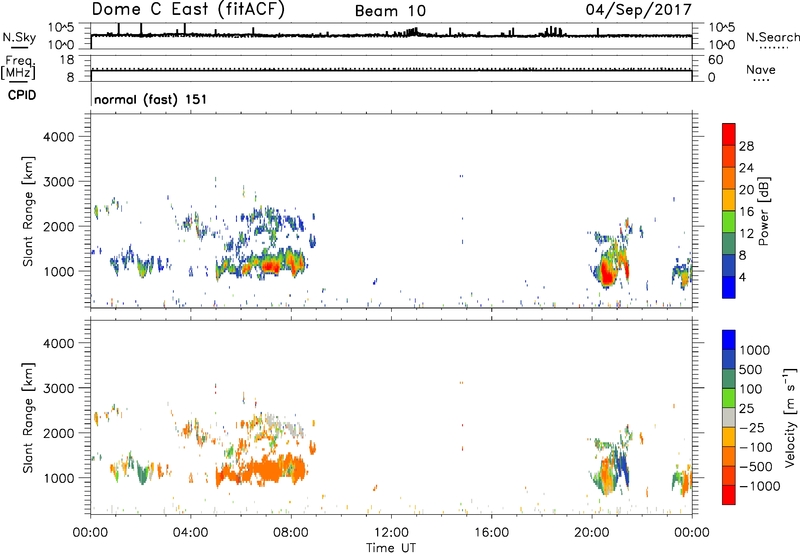Click the 'Power [dB]' color bar label
Image resolution: width=800 pixels, height=554 pixels.
763,211
